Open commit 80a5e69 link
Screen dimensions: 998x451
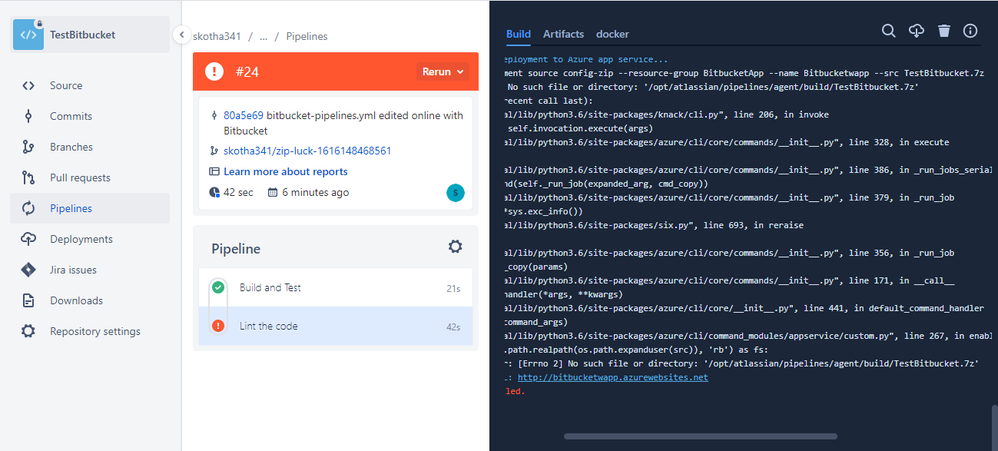click(x=243, y=116)
